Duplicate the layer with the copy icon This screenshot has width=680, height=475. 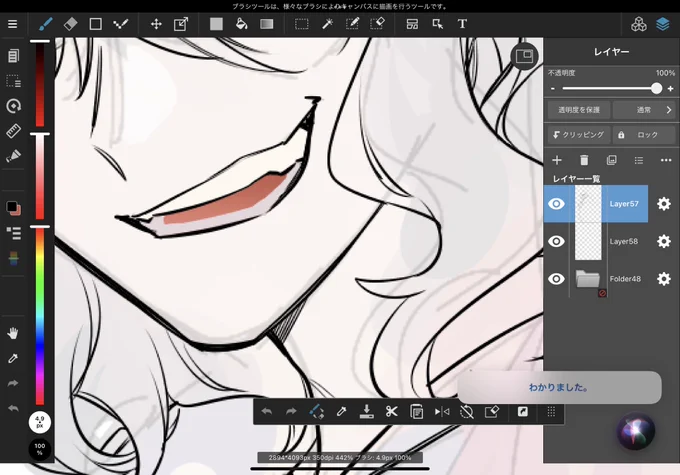(611, 161)
